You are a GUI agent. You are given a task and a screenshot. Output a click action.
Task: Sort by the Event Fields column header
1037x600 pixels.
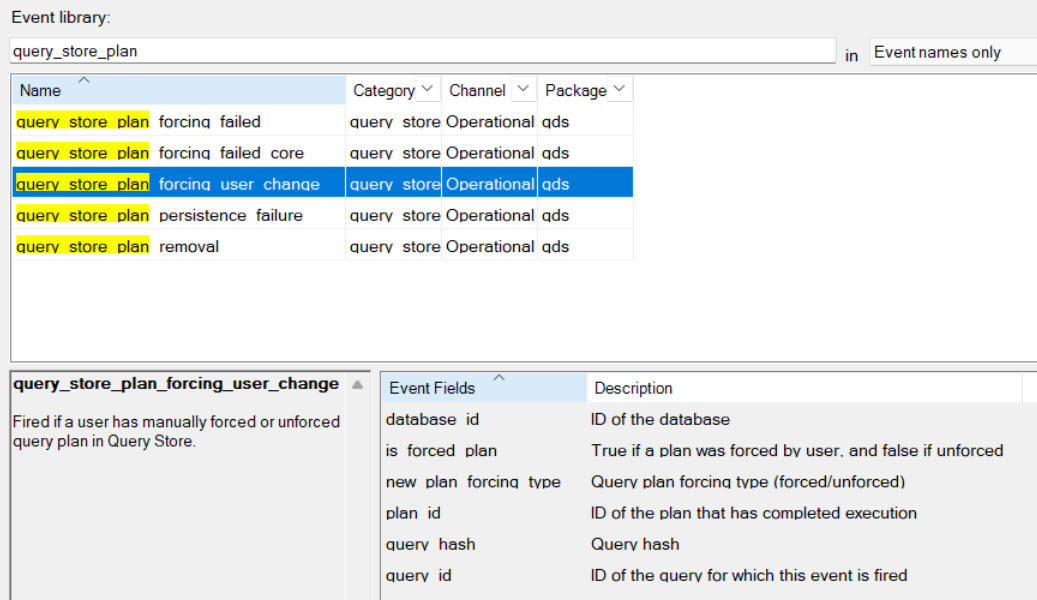(484, 388)
